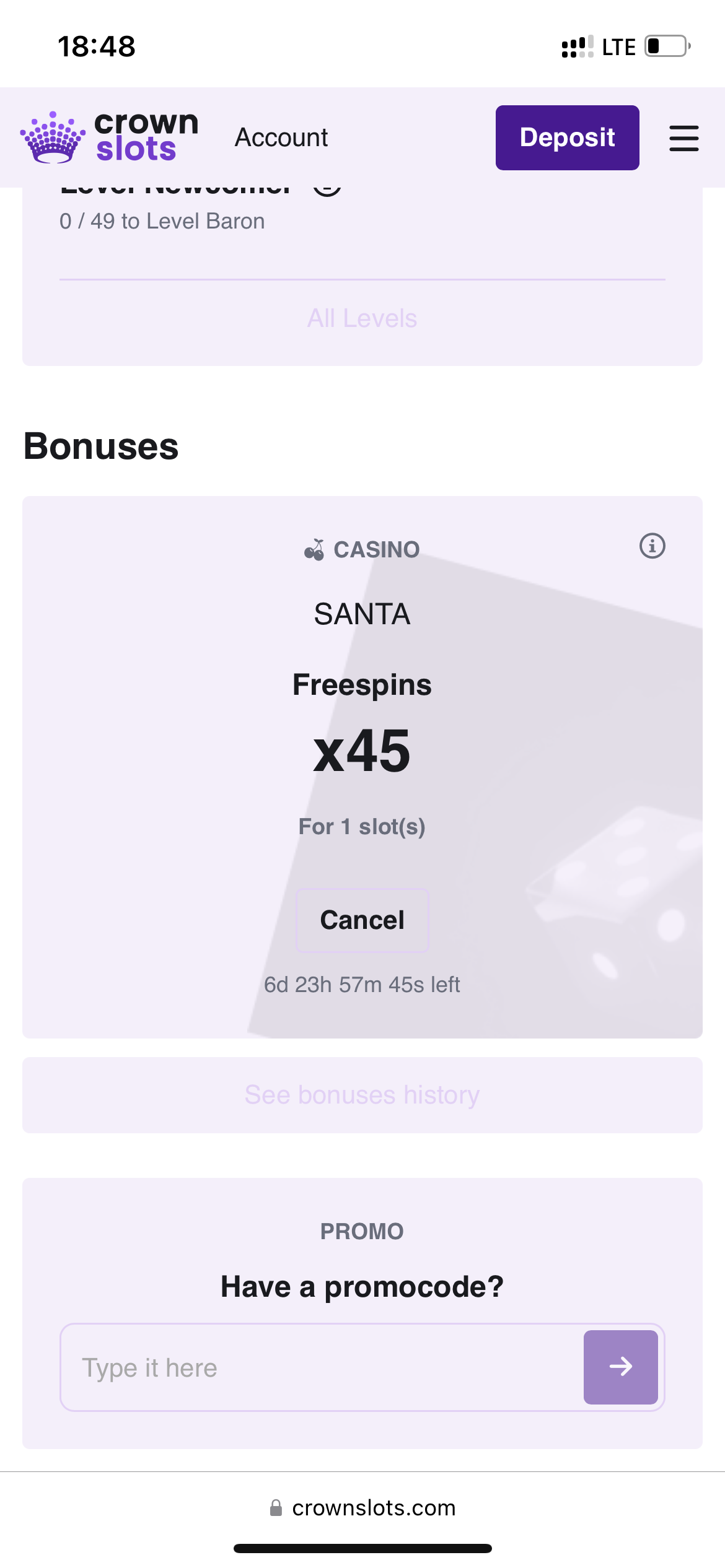The width and height of the screenshot is (725, 1568).
Task: Tap the lock icon in the address bar
Action: pyautogui.click(x=276, y=1508)
